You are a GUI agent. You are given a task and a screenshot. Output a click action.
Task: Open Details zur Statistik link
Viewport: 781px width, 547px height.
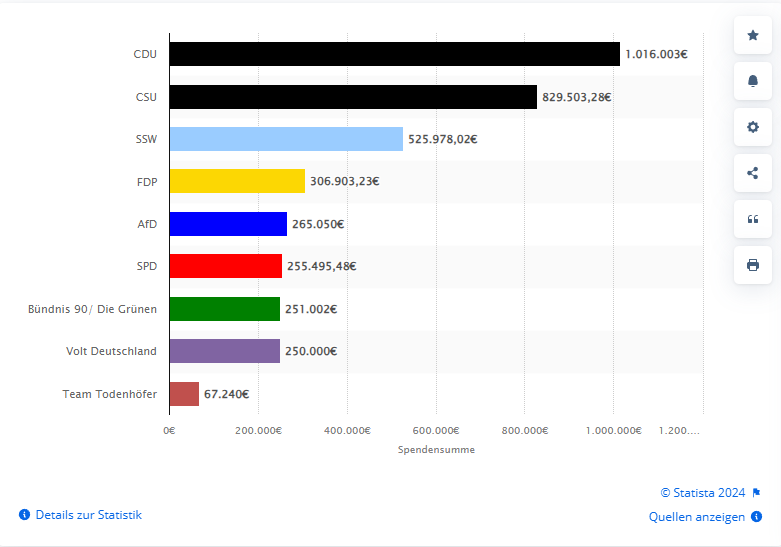pos(89,515)
